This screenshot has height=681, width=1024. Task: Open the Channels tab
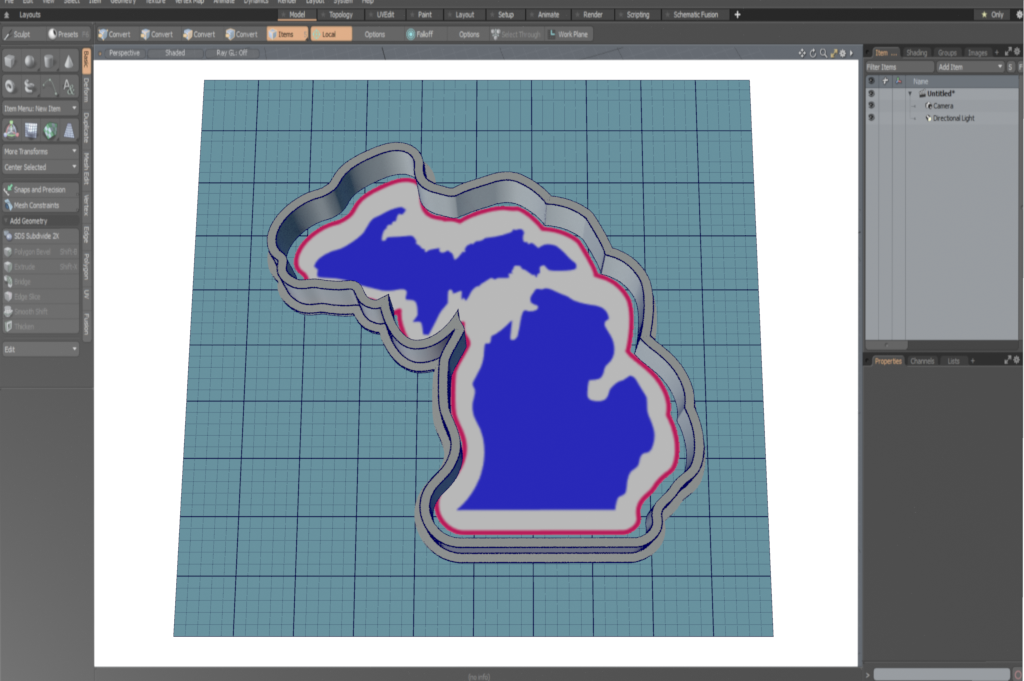922,360
